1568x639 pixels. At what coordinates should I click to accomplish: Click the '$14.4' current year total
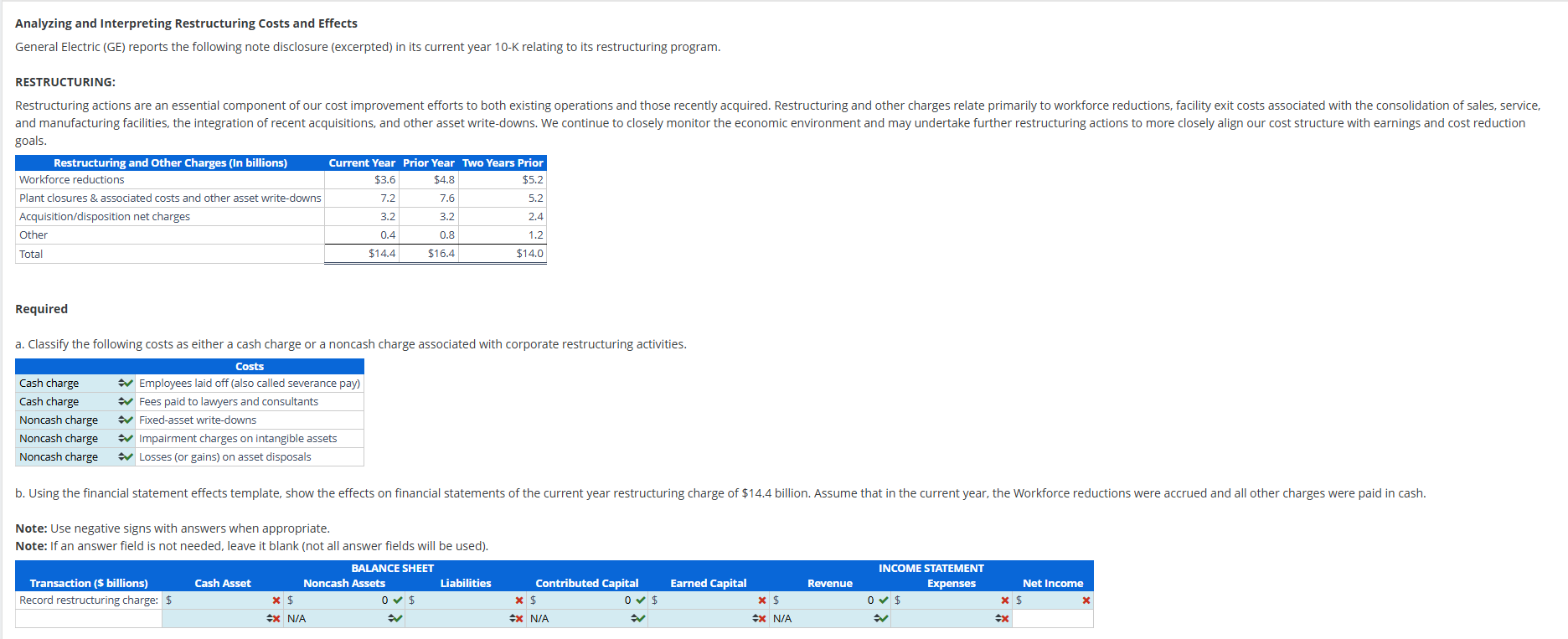click(382, 253)
